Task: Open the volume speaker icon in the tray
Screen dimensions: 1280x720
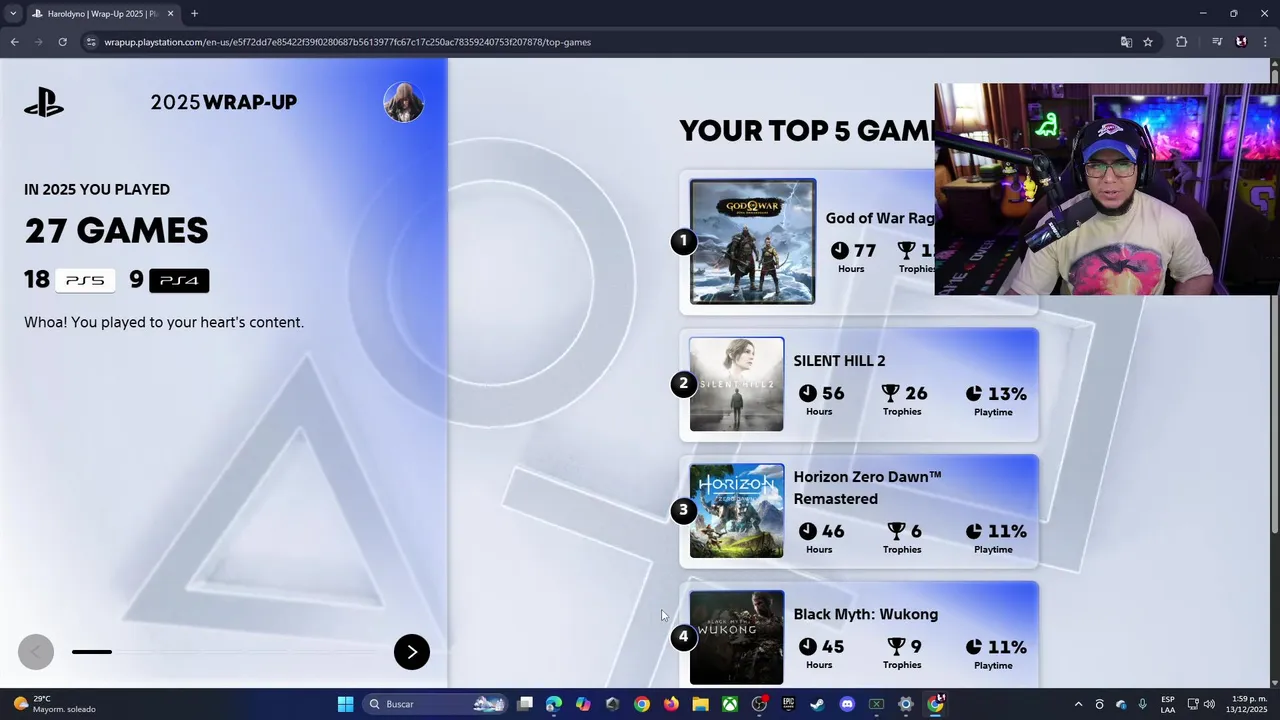Action: pos(1210,704)
